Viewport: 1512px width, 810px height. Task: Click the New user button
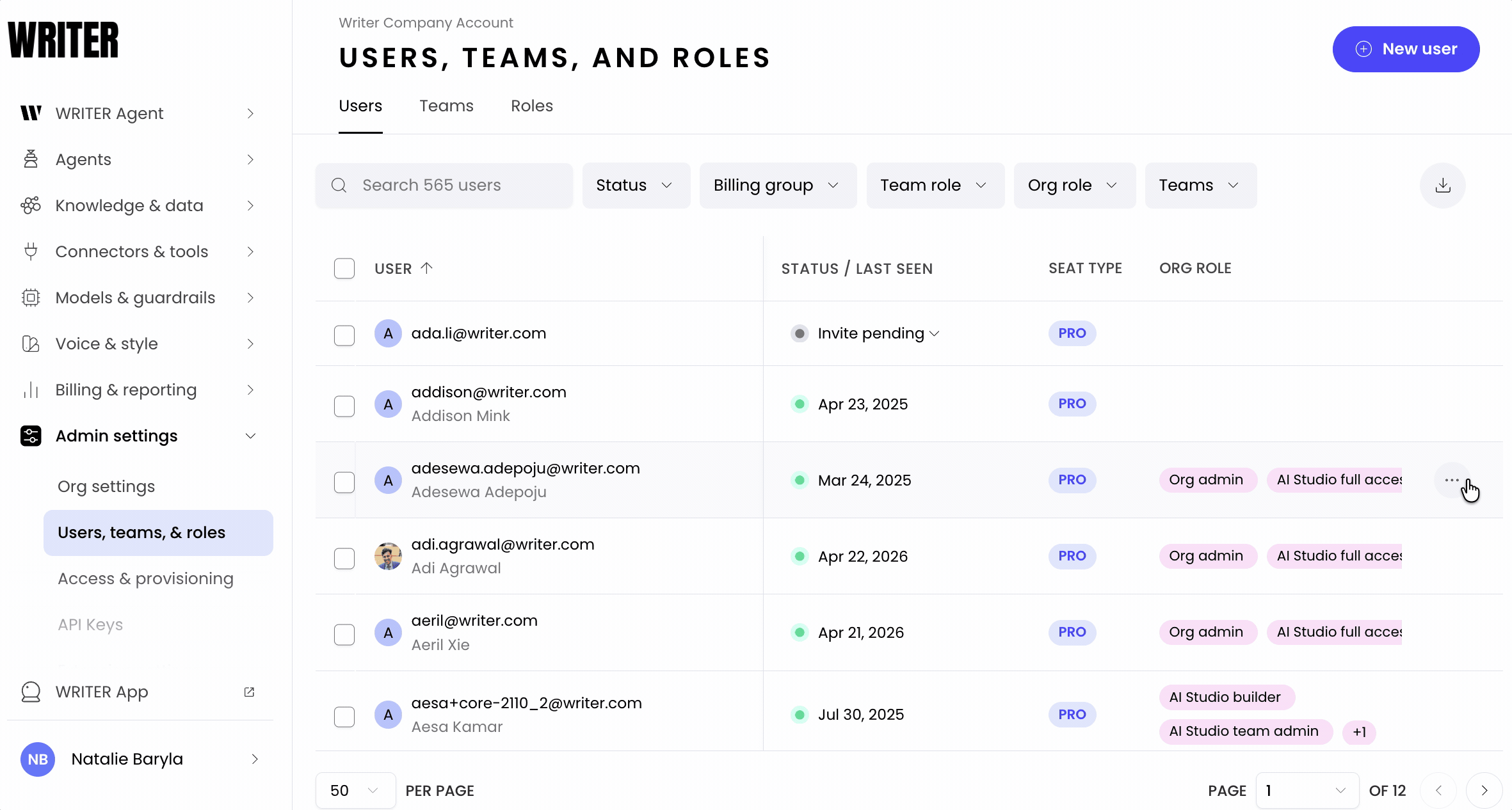coord(1406,49)
